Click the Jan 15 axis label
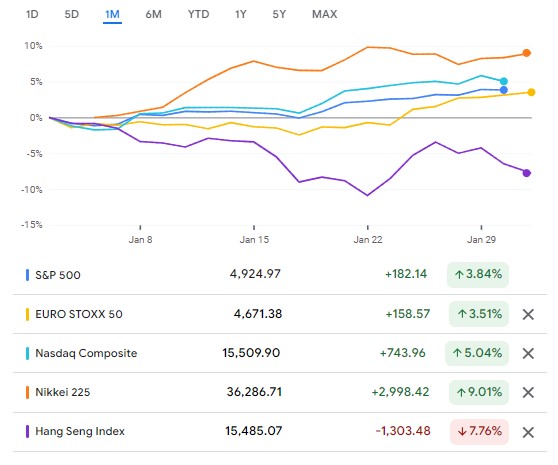The image size is (558, 465). (x=254, y=239)
